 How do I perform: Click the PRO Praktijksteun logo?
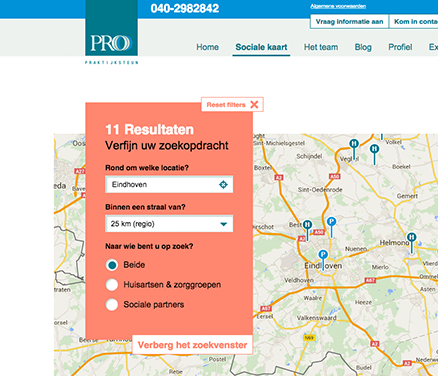point(111,32)
